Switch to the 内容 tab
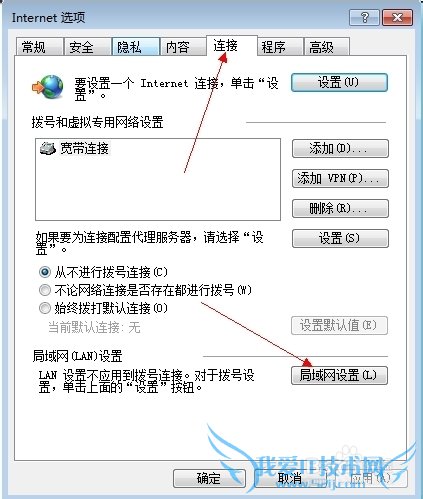The image size is (423, 499). (183, 47)
